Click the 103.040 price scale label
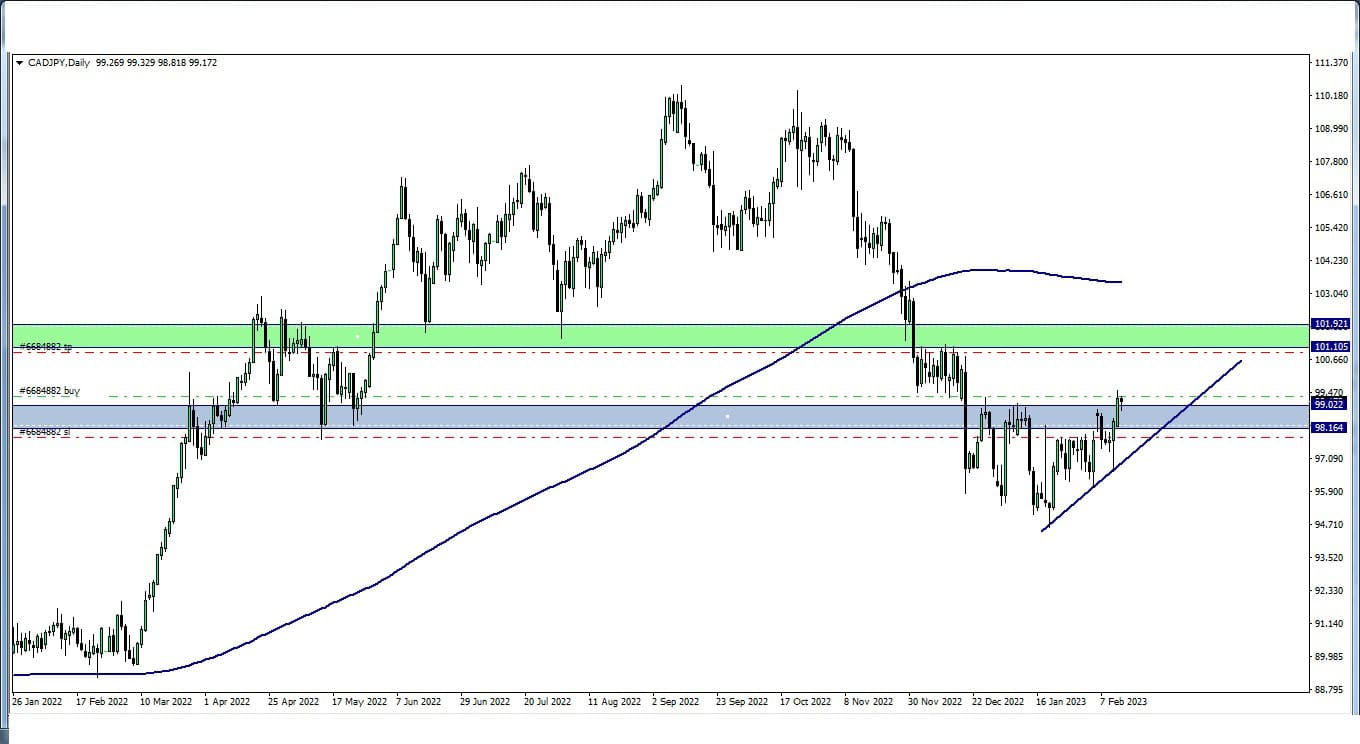Screen dimensions: 1360x744 (1332, 294)
